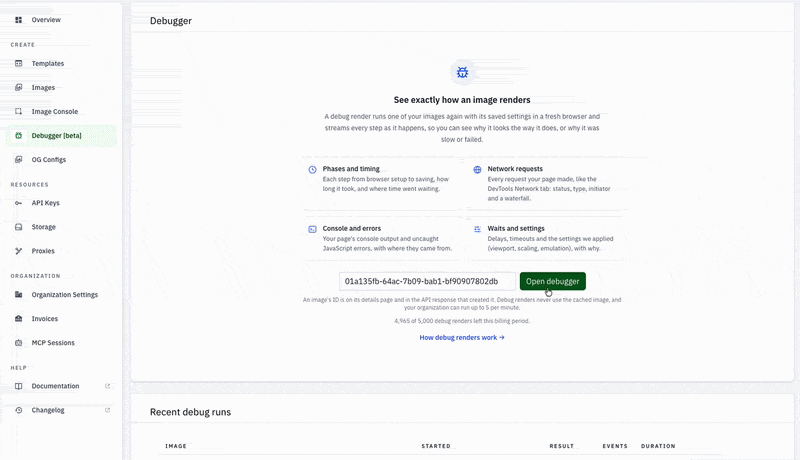This screenshot has height=460, width=800.
Task: Click the MCP Sessions icon
Action: tap(18, 343)
